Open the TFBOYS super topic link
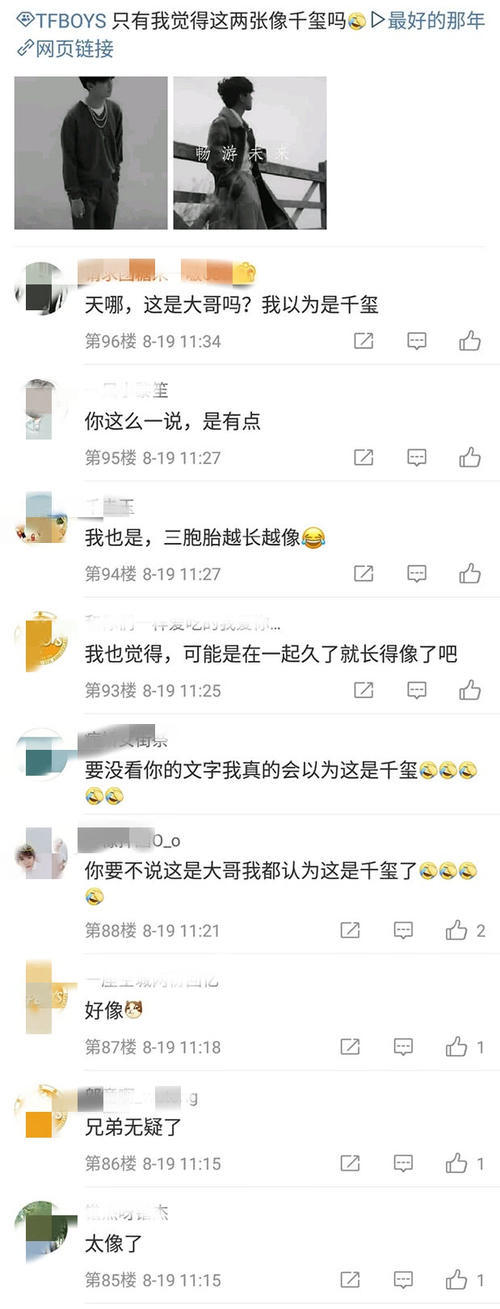Viewport: 500px width, 1309px height. point(62,21)
